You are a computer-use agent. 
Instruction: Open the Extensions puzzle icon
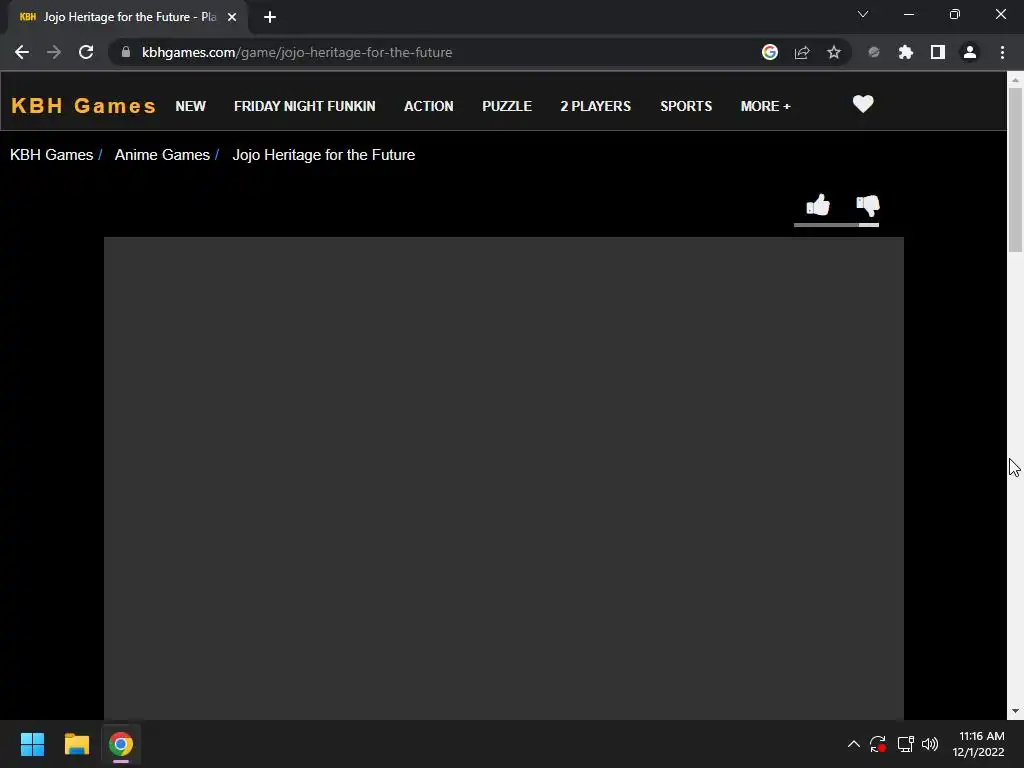[906, 52]
